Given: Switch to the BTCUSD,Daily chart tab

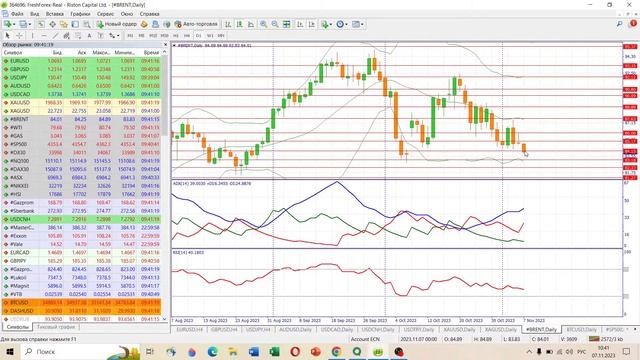Looking at the screenshot, I should pos(582,329).
